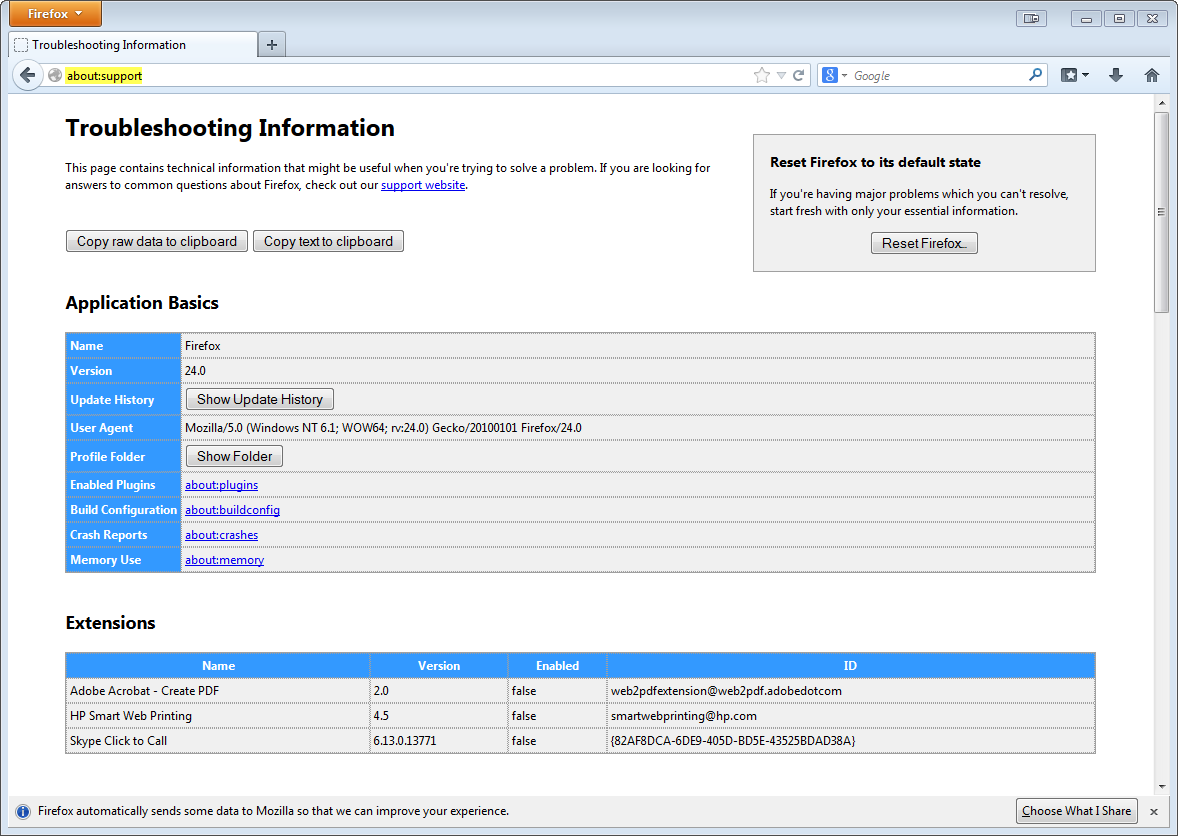The width and height of the screenshot is (1178, 836).
Task: Copy raw data to clipboard
Action: 156,241
